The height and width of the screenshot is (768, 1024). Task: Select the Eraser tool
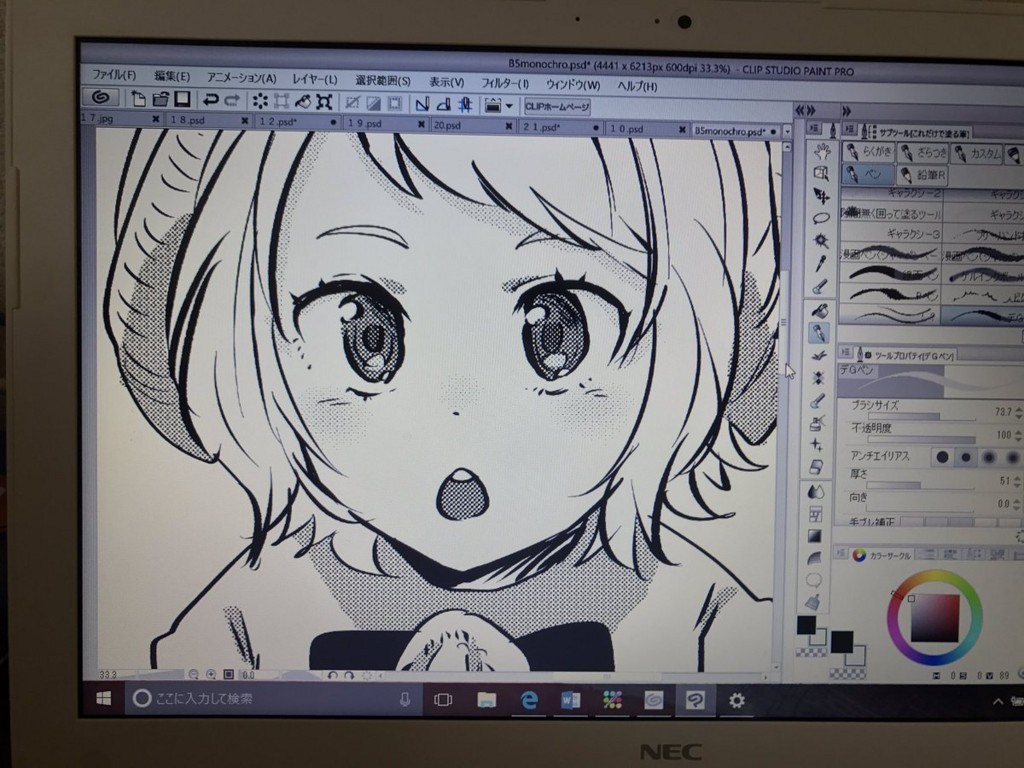click(x=817, y=467)
